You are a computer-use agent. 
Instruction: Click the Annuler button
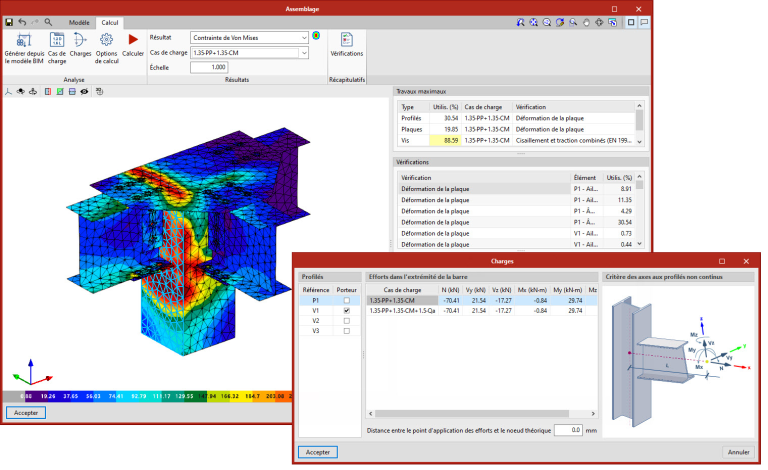738,452
